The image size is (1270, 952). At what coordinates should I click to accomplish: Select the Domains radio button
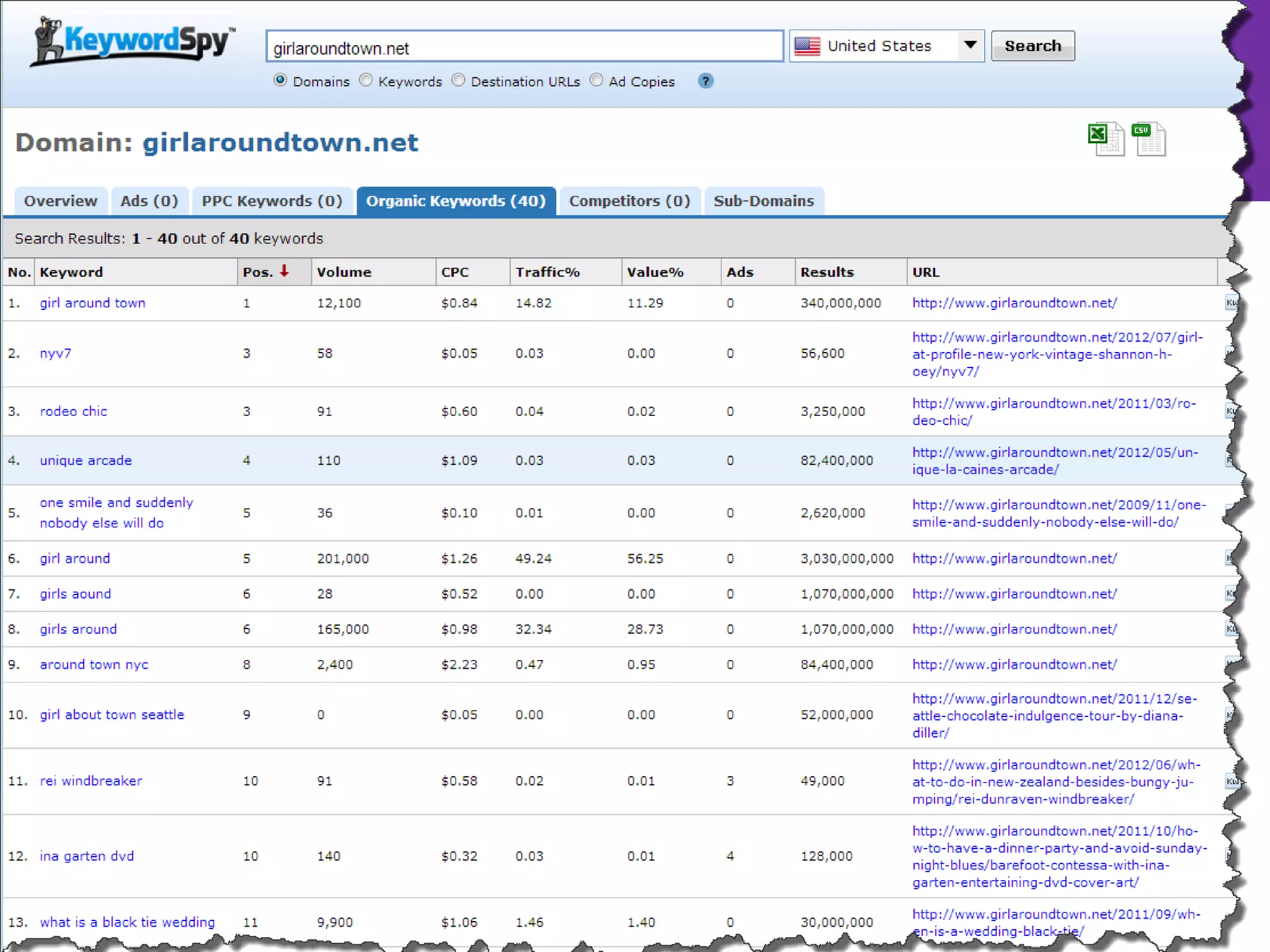tap(280, 81)
